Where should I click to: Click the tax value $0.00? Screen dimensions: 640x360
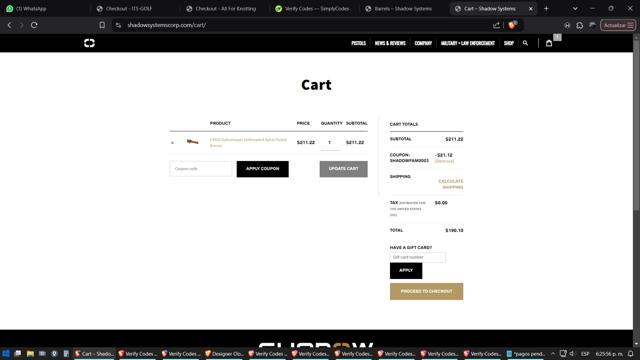tap(441, 203)
